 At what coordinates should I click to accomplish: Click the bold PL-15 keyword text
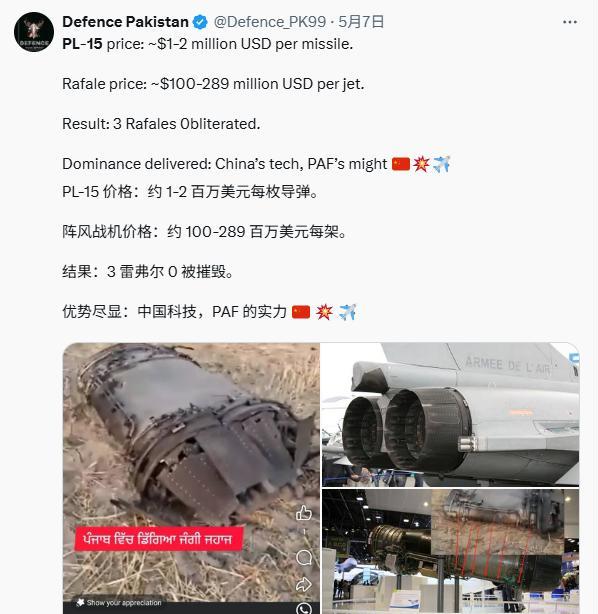pos(82,44)
